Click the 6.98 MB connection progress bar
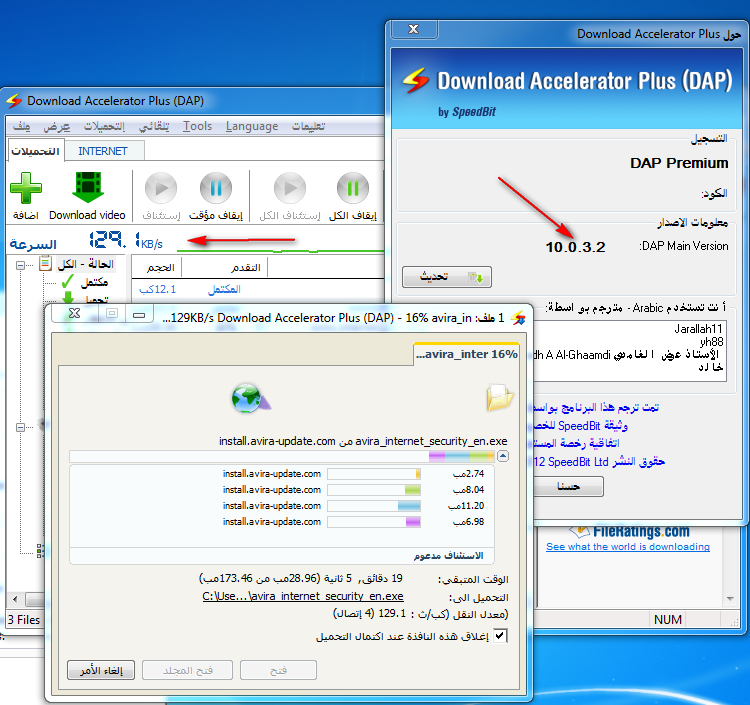Screen dimensions: 750x705 coord(374,522)
